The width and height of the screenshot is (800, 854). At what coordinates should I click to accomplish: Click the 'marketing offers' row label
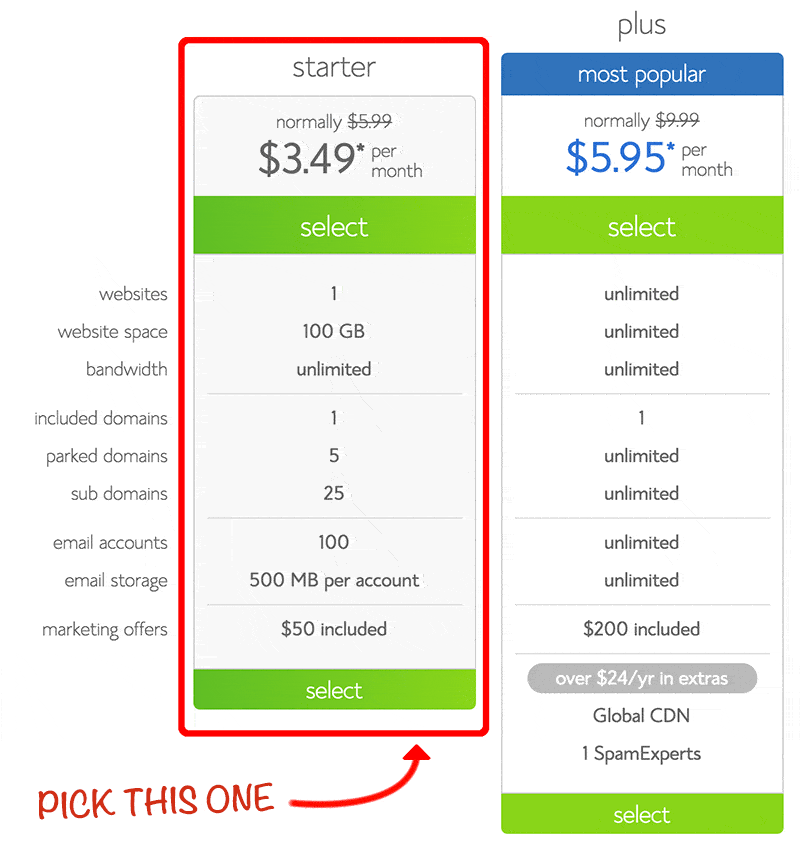coord(105,630)
